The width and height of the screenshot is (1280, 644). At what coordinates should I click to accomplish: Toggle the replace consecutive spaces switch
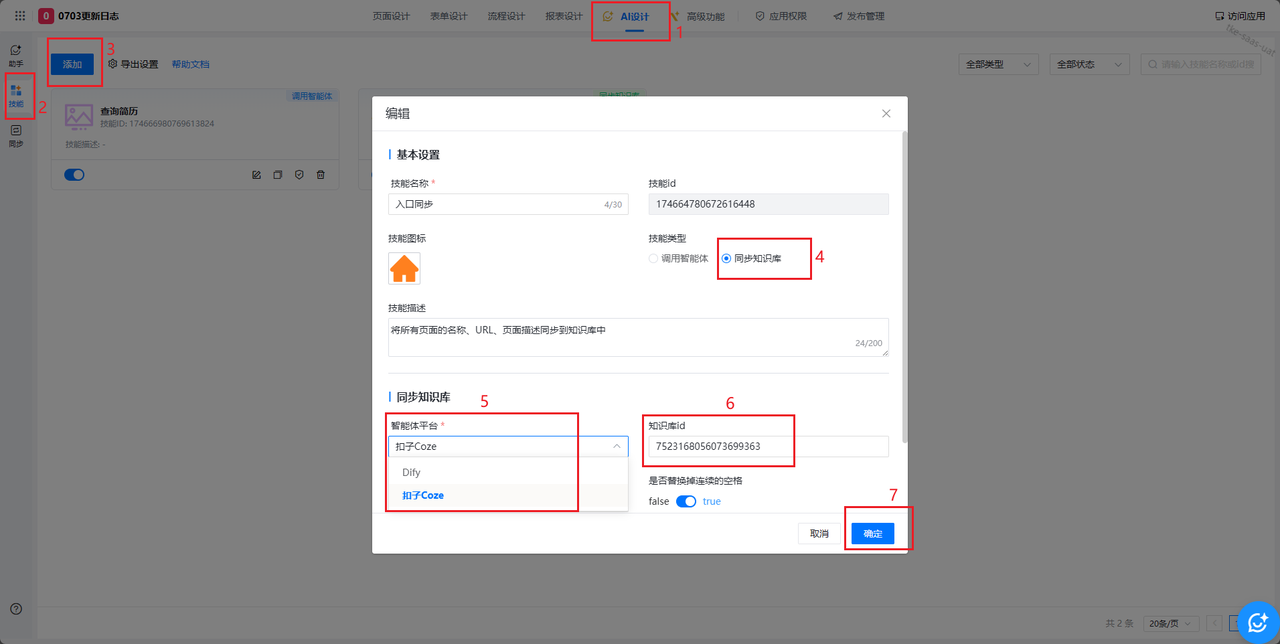pos(686,502)
